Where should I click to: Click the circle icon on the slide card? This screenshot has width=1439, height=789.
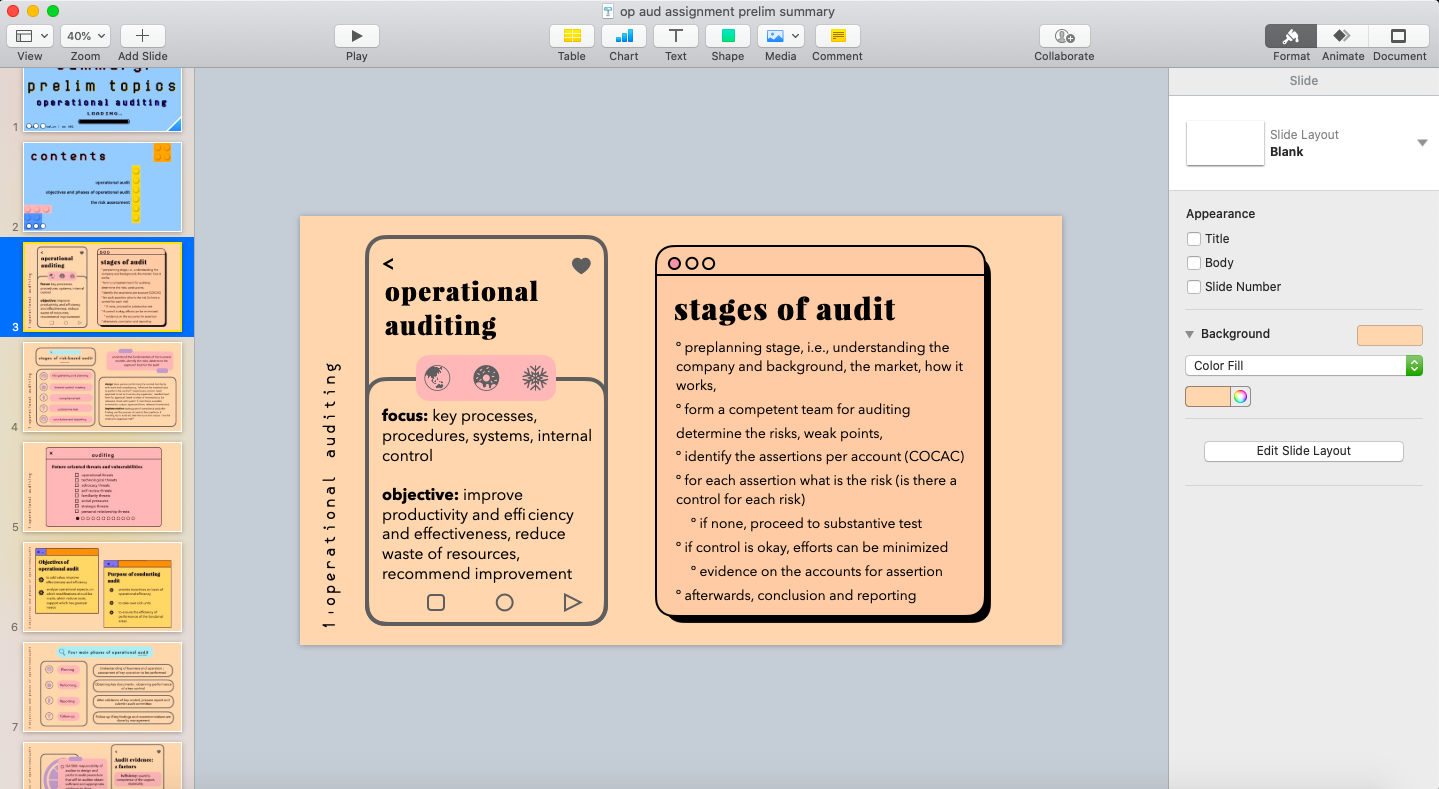[505, 602]
